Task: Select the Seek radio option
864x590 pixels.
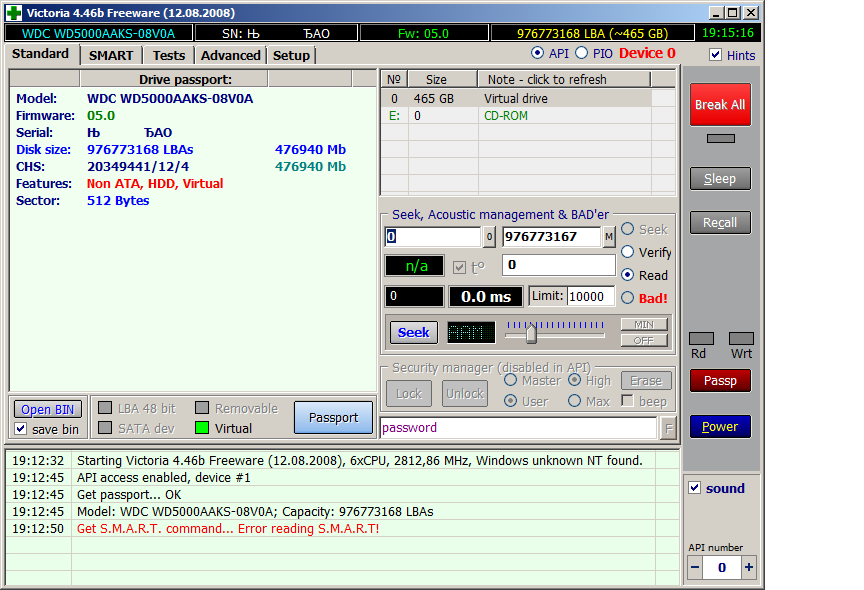Action: pyautogui.click(x=627, y=229)
